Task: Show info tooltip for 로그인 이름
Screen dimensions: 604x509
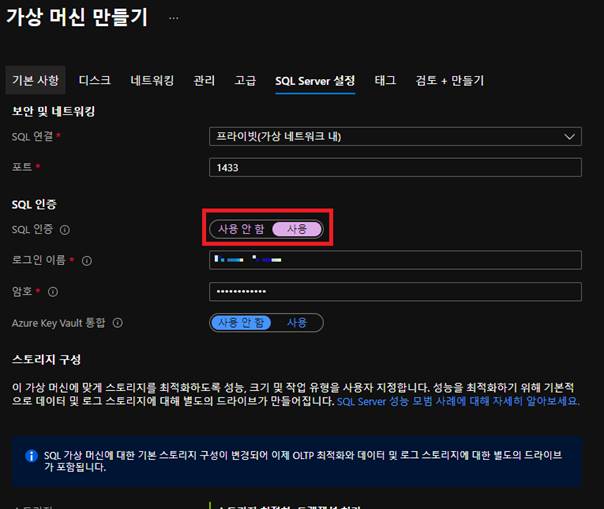Action: [x=87, y=261]
